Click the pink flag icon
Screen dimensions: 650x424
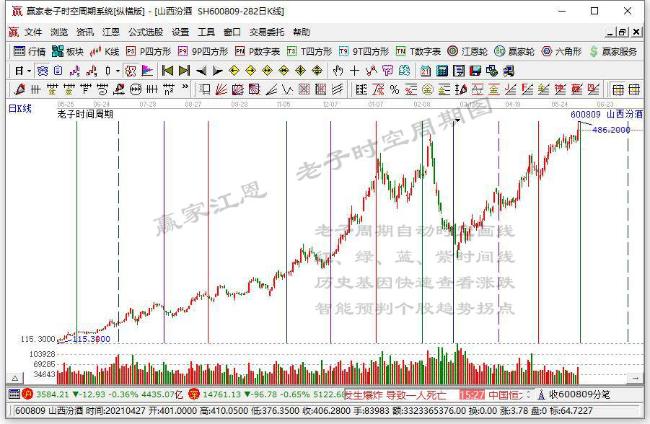[x=147, y=71]
